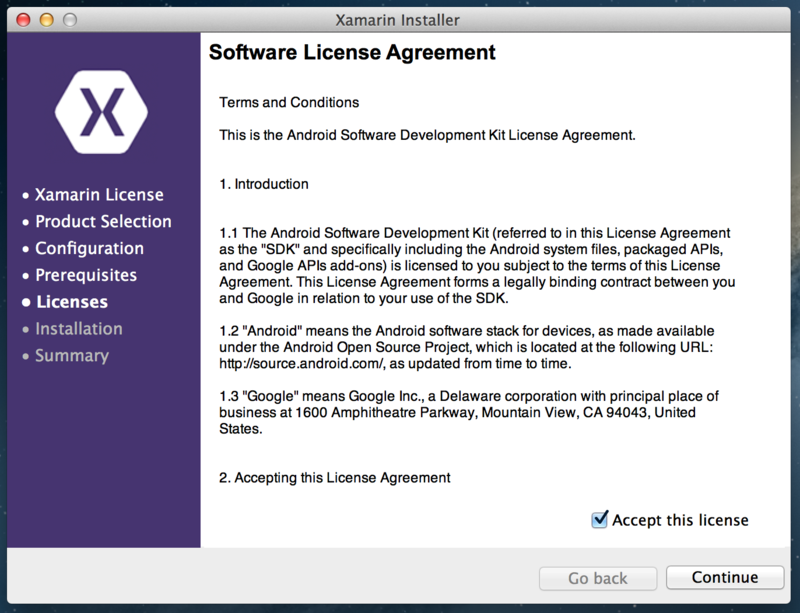Viewport: 800px width, 613px height.
Task: Click the 'Accept this license' label text
Action: click(680, 520)
